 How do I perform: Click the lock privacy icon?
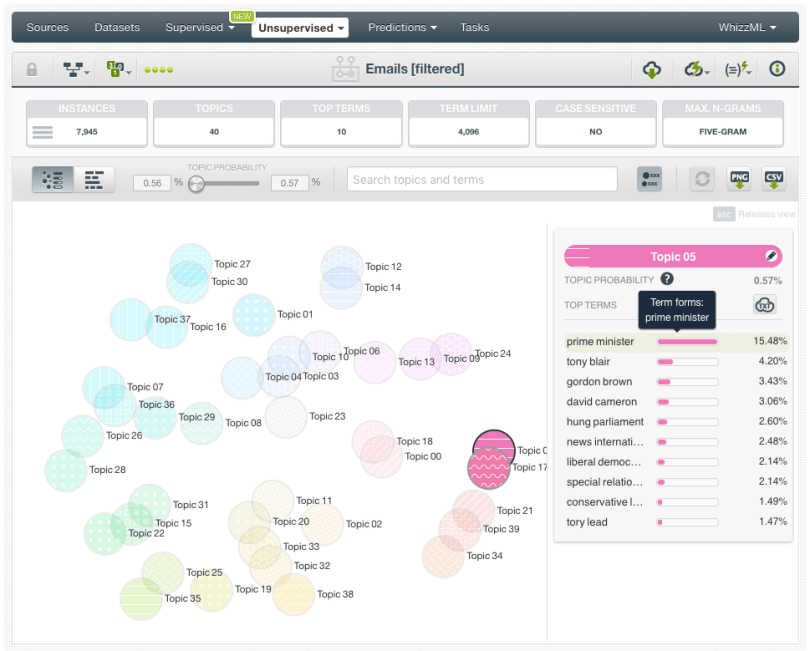pyautogui.click(x=32, y=70)
